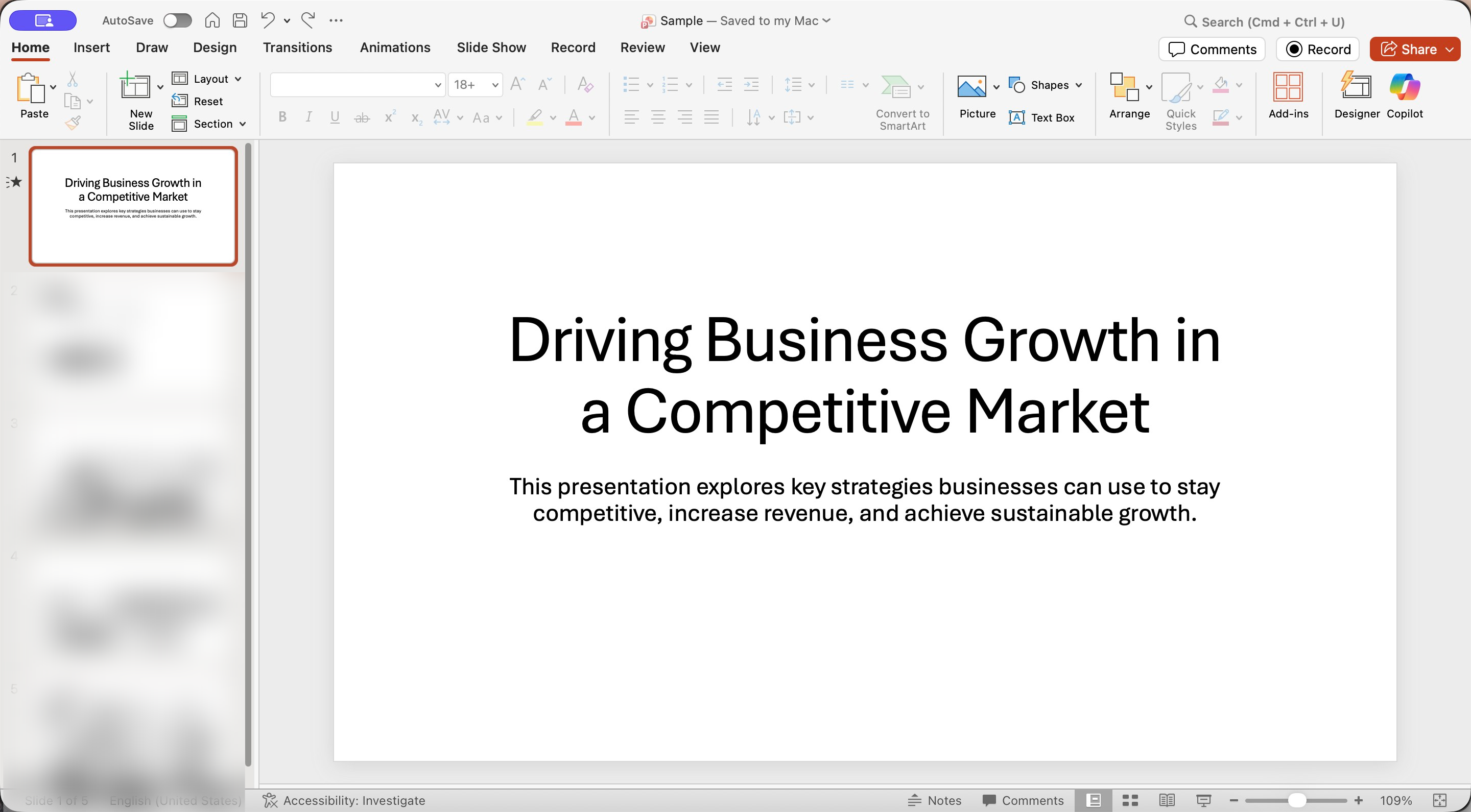
Task: Open Reading View from status bar
Action: (1166, 800)
